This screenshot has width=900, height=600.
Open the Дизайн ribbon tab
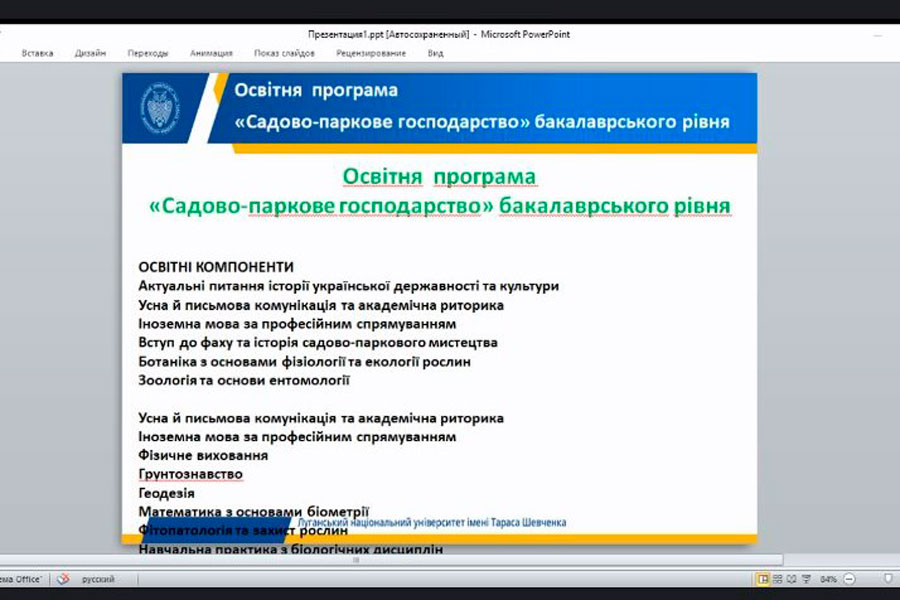pos(90,53)
